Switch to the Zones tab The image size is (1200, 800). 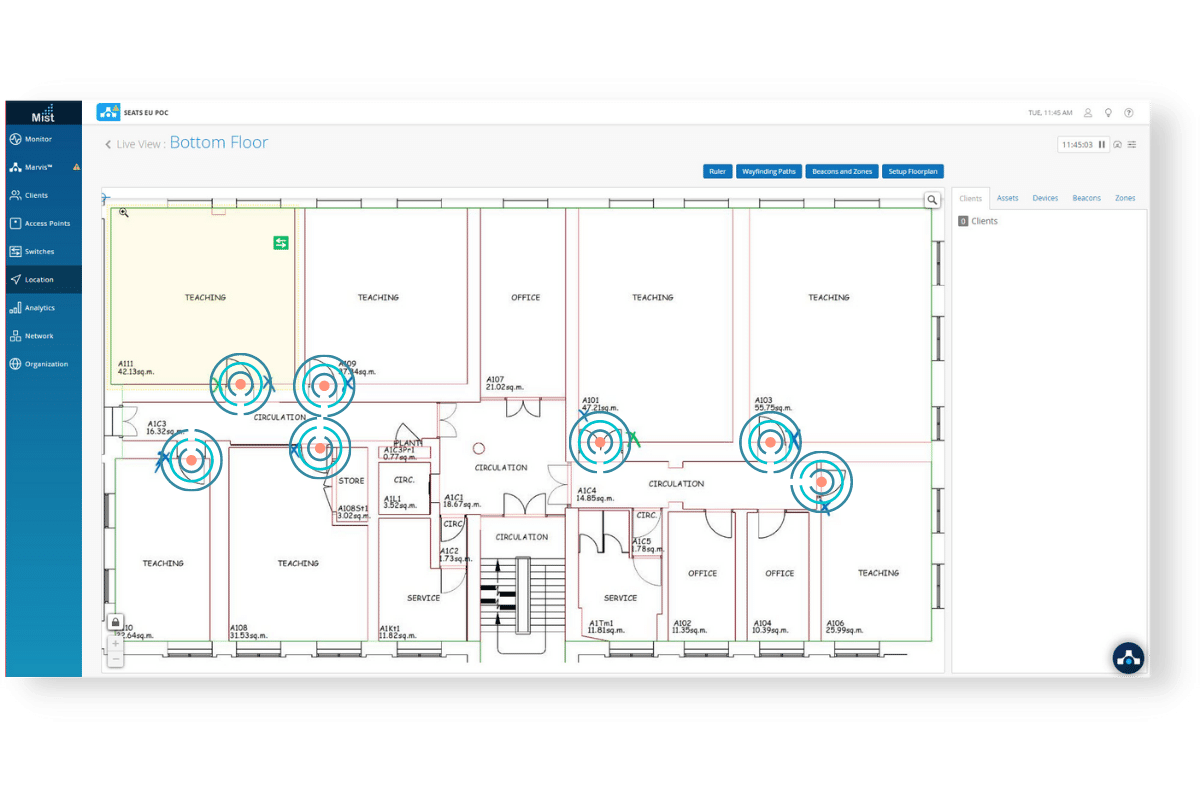[1125, 198]
